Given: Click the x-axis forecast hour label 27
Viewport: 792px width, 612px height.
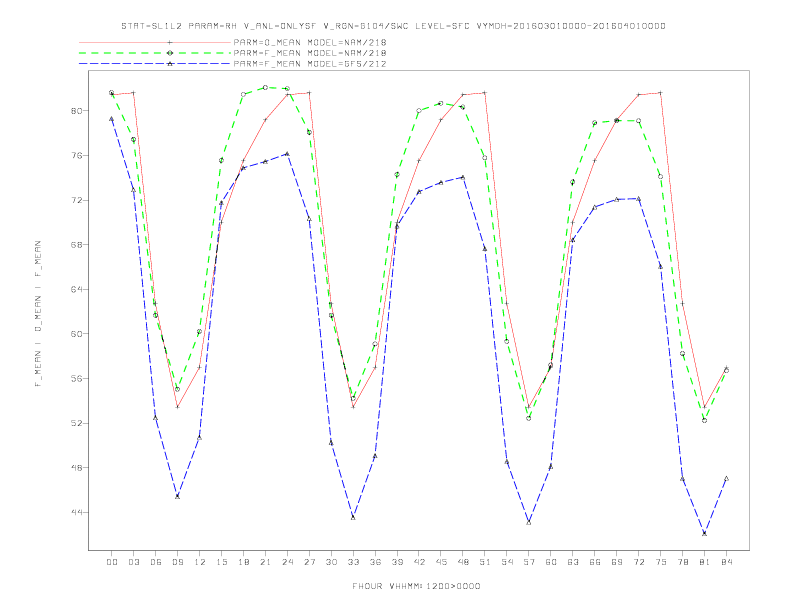Looking at the screenshot, I should (x=309, y=562).
